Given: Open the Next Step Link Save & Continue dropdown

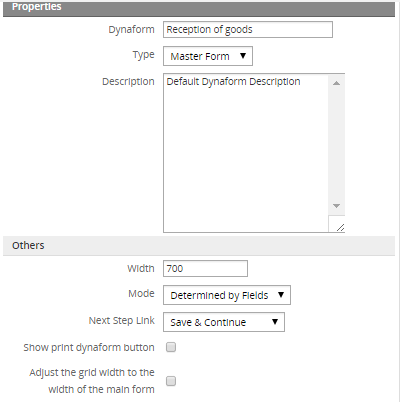Looking at the screenshot, I should [224, 322].
